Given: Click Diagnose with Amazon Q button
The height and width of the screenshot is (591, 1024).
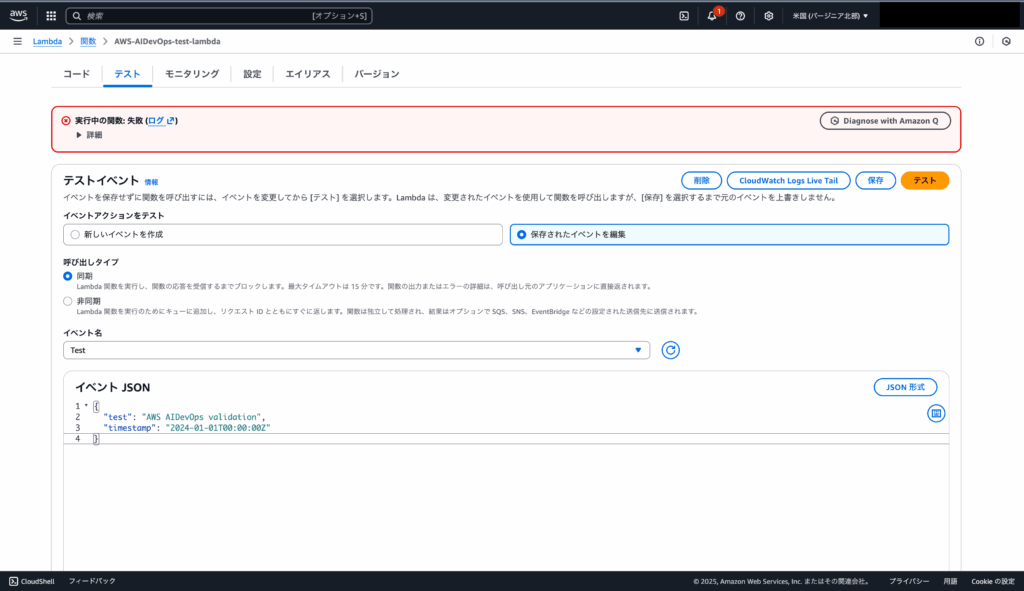Looking at the screenshot, I should point(884,120).
